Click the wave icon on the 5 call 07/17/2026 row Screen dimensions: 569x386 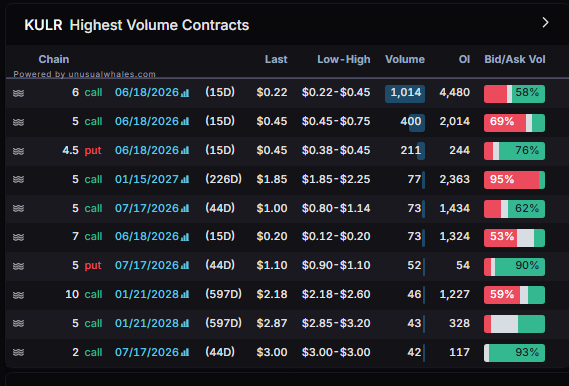click(x=19, y=209)
